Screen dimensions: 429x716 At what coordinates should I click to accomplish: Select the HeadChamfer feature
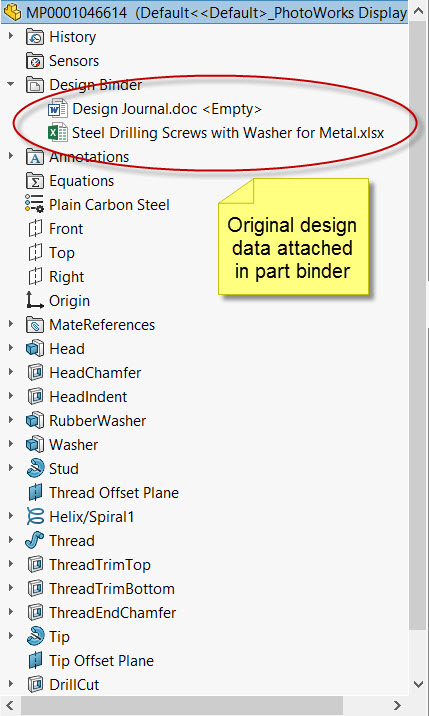coord(84,373)
